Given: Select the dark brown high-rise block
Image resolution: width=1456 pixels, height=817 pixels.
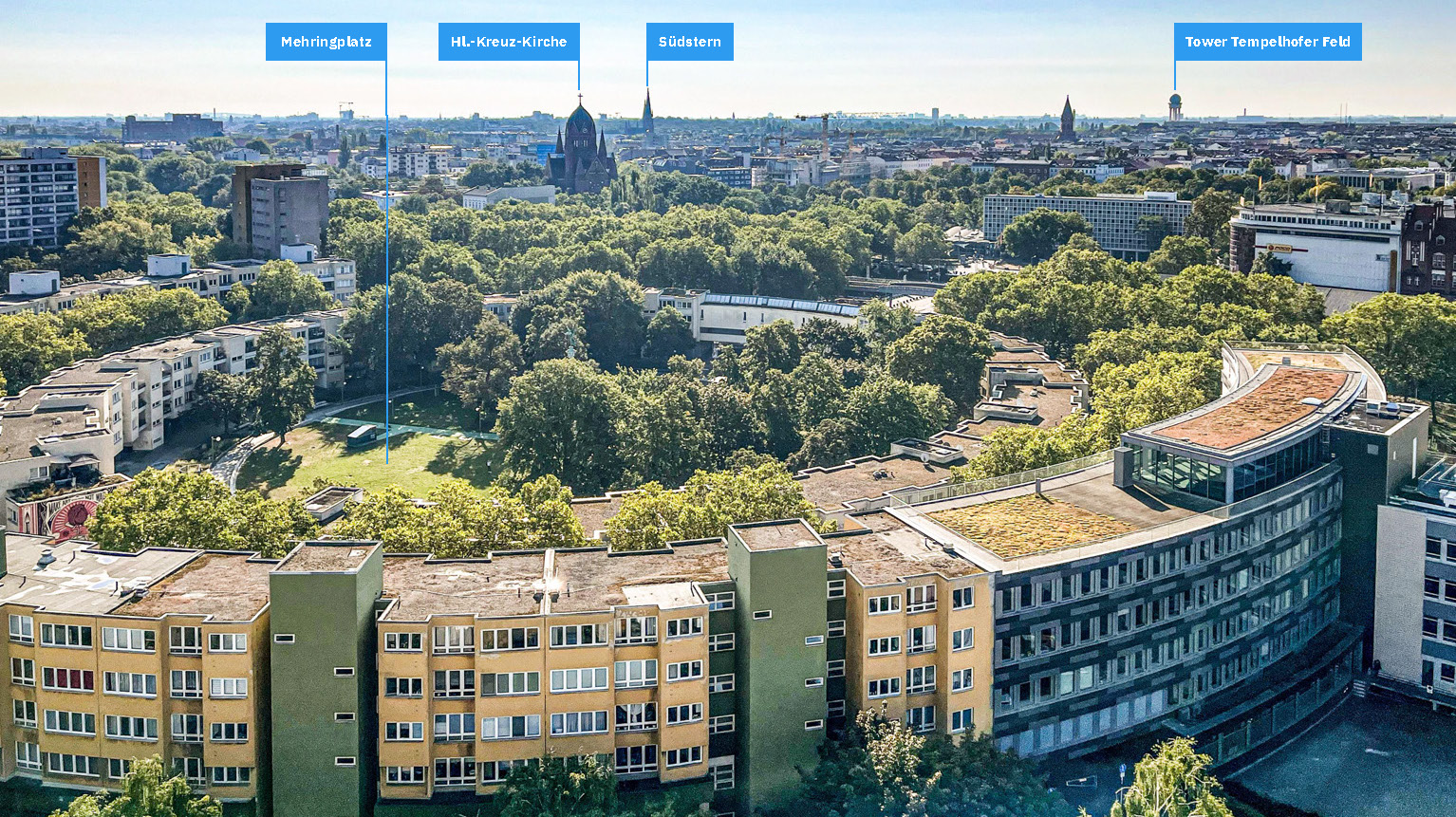Looking at the screenshot, I should coord(280,209).
